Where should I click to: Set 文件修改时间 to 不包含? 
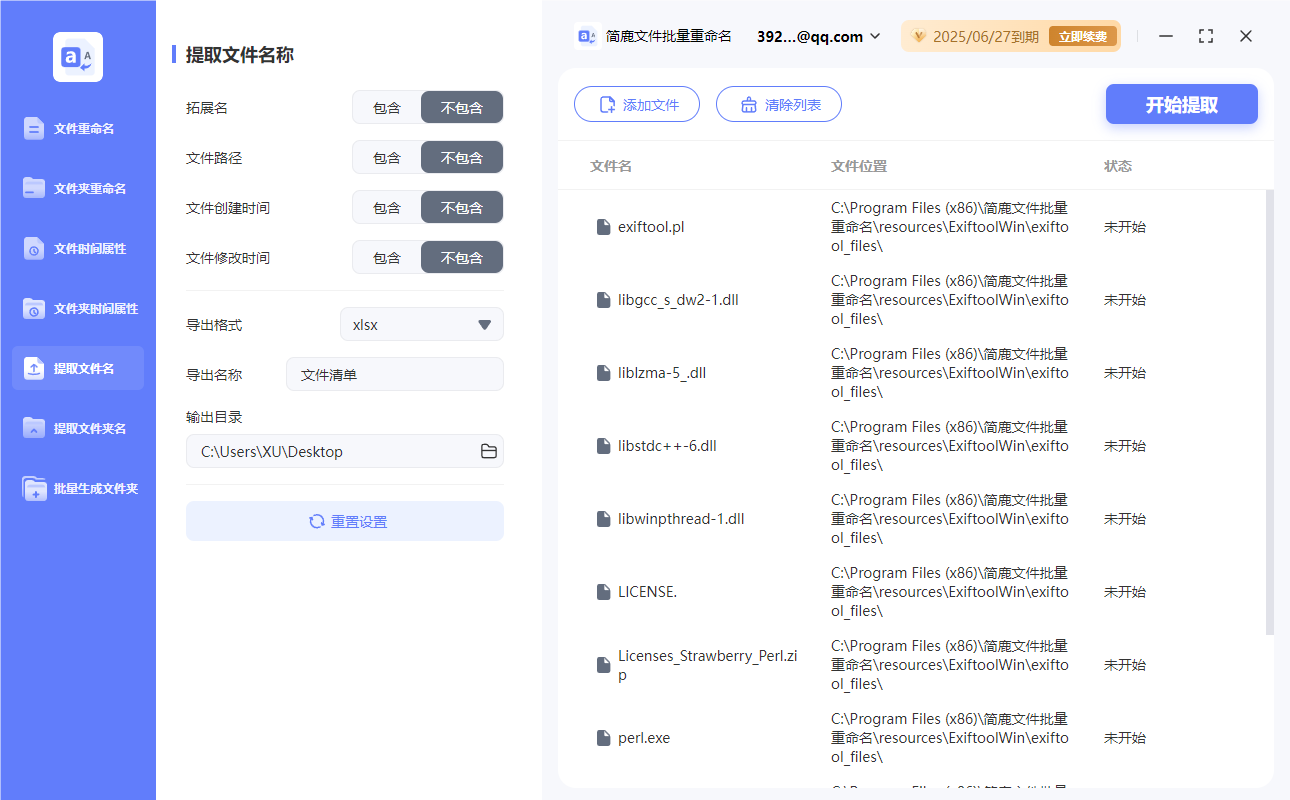click(461, 257)
